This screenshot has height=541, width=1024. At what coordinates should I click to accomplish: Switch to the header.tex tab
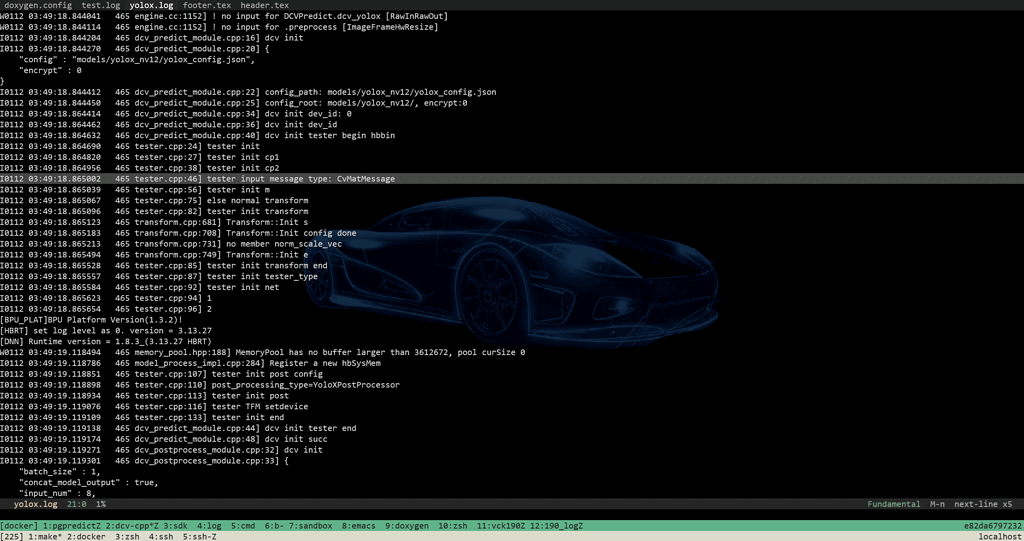coord(264,5)
